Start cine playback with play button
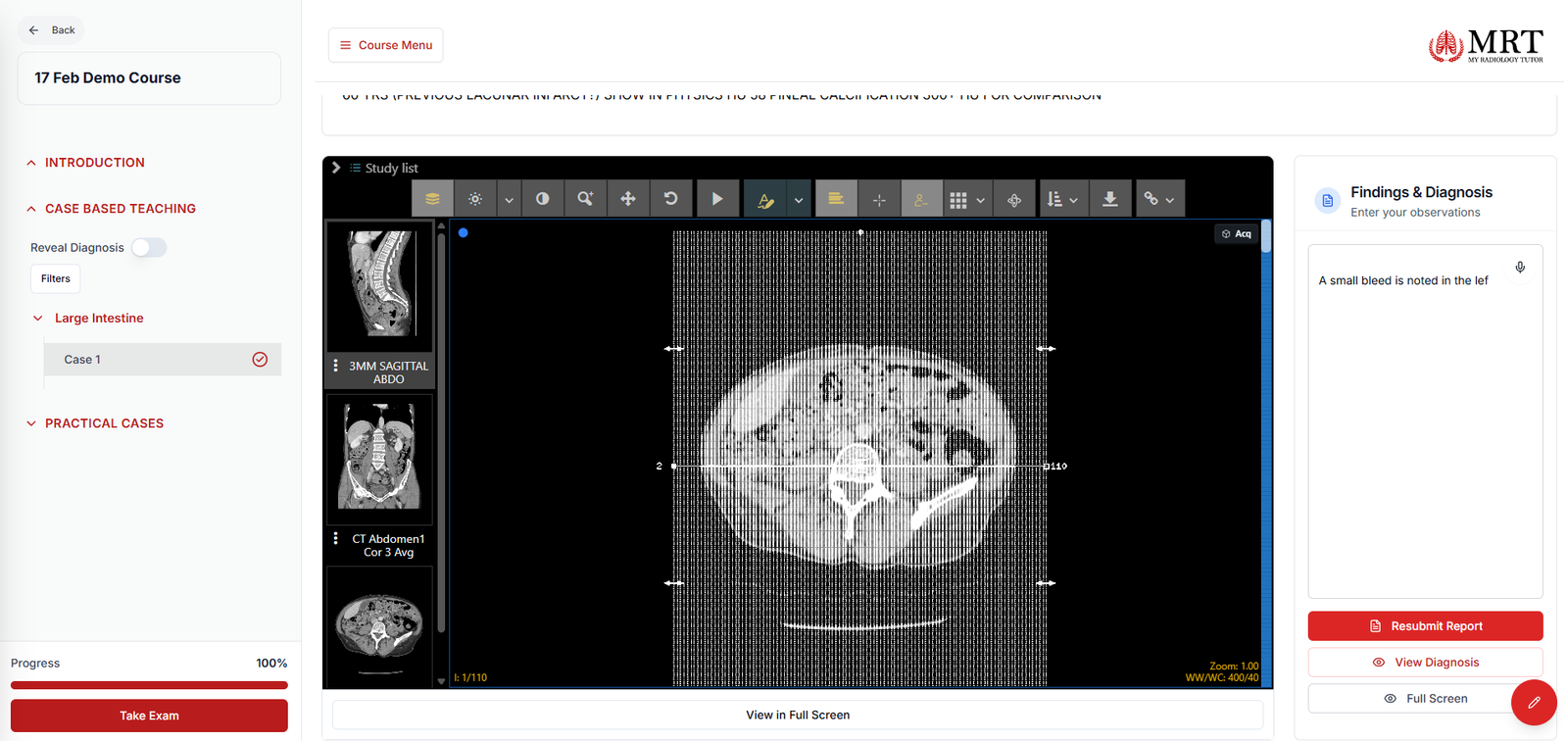This screenshot has height=741, width=1568. click(717, 199)
